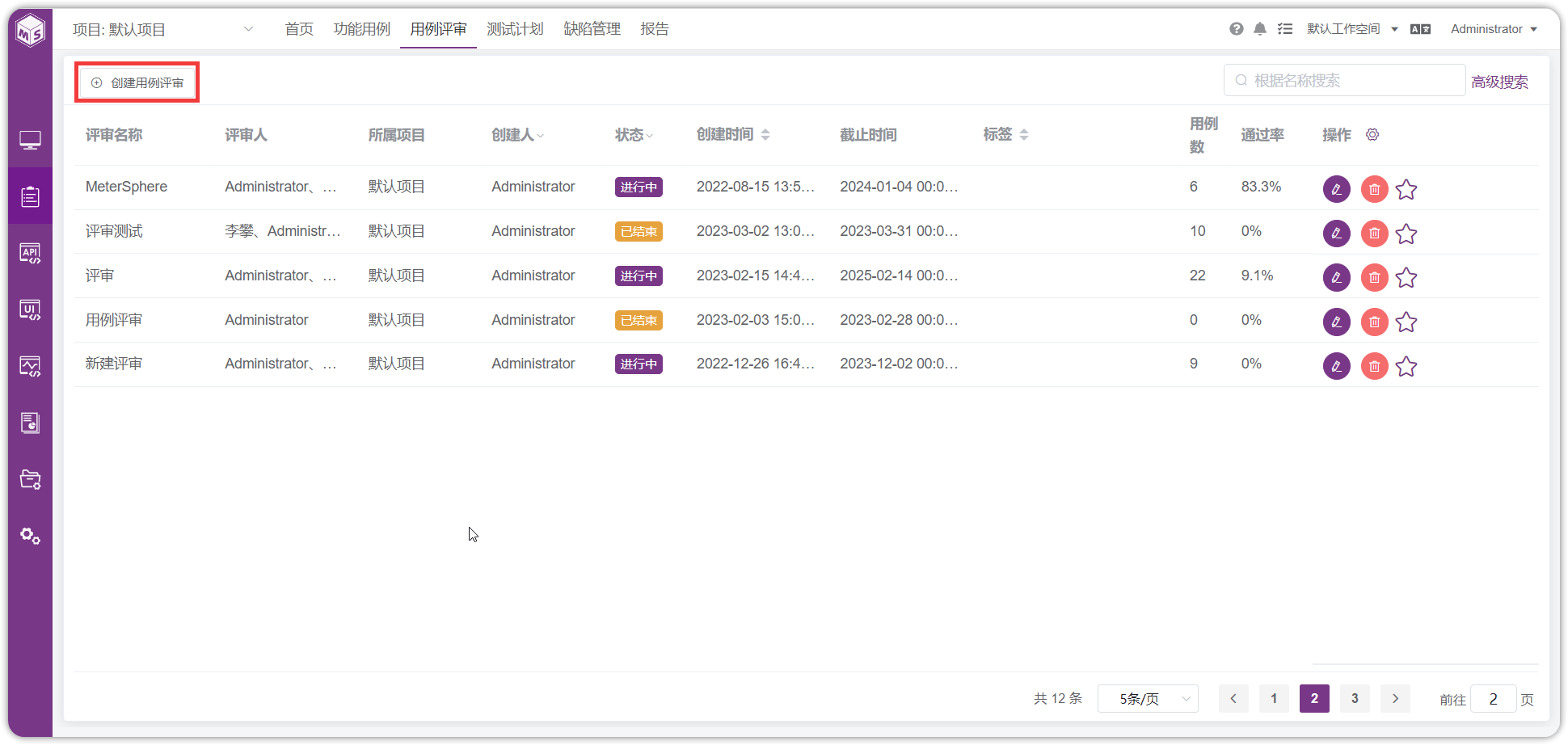The image size is (1568, 745).
Task: Star the MeterSphere review
Action: point(1406,189)
